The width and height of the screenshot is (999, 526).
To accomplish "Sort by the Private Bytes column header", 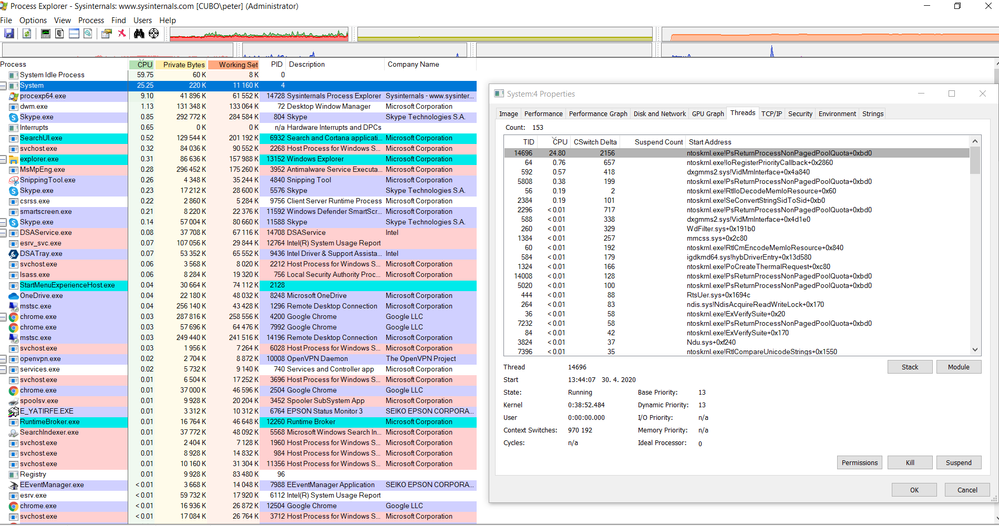I will click(x=183, y=64).
